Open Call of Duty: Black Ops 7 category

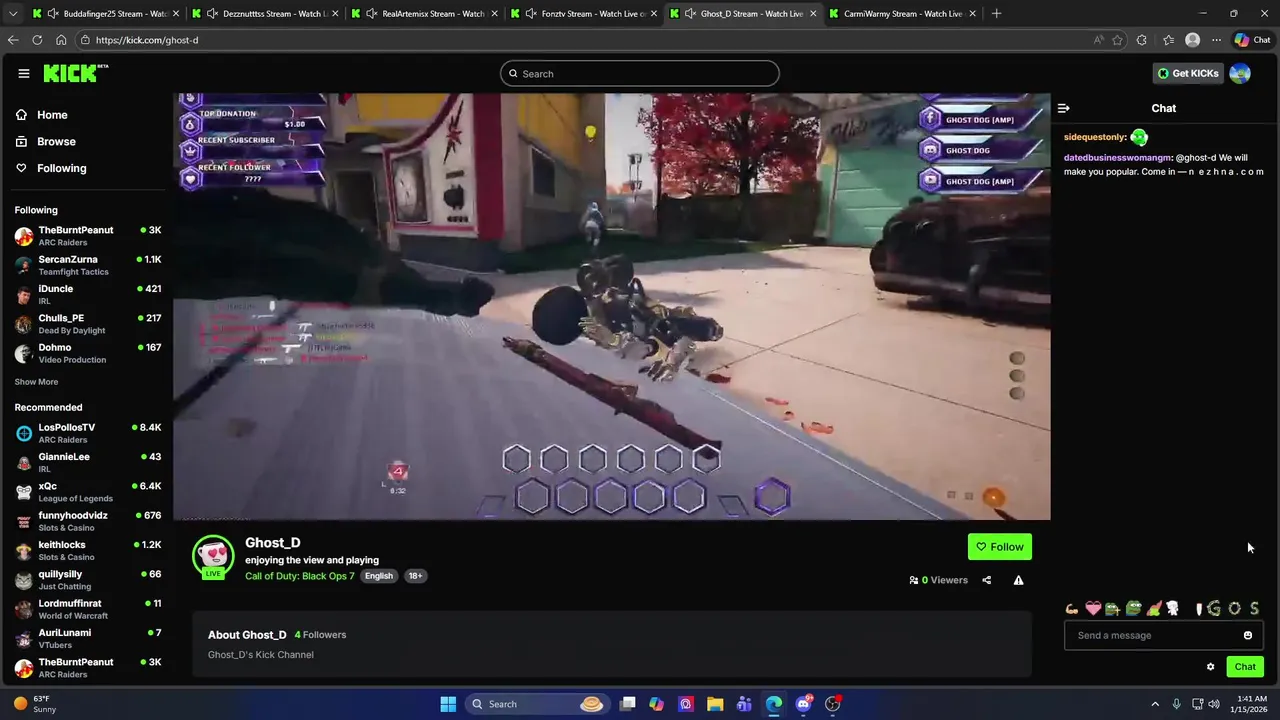[x=300, y=576]
